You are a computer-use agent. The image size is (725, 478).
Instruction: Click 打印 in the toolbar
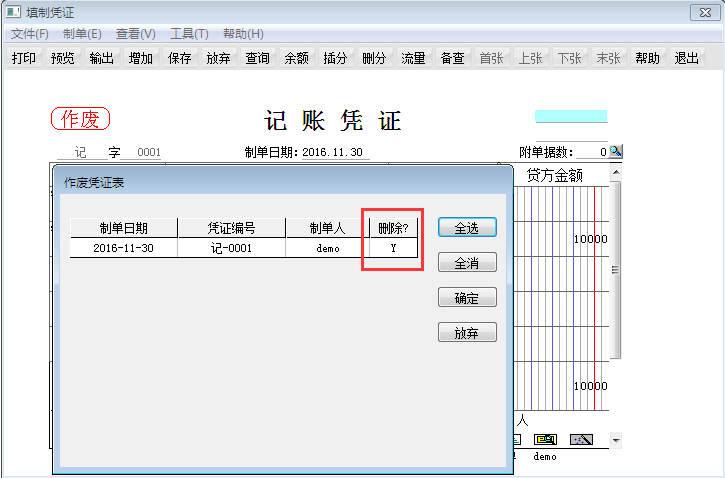[24, 58]
